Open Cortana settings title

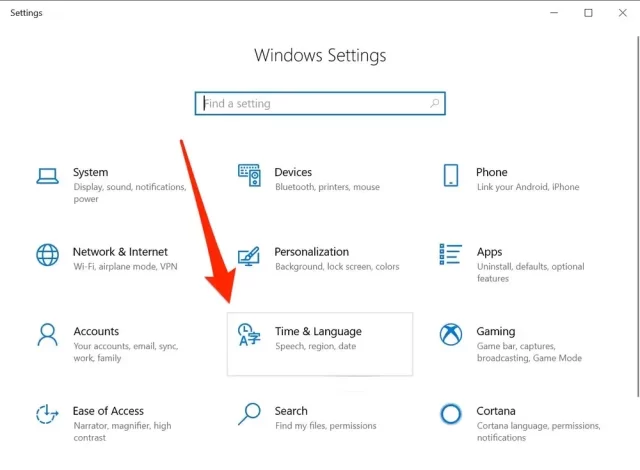pos(496,411)
